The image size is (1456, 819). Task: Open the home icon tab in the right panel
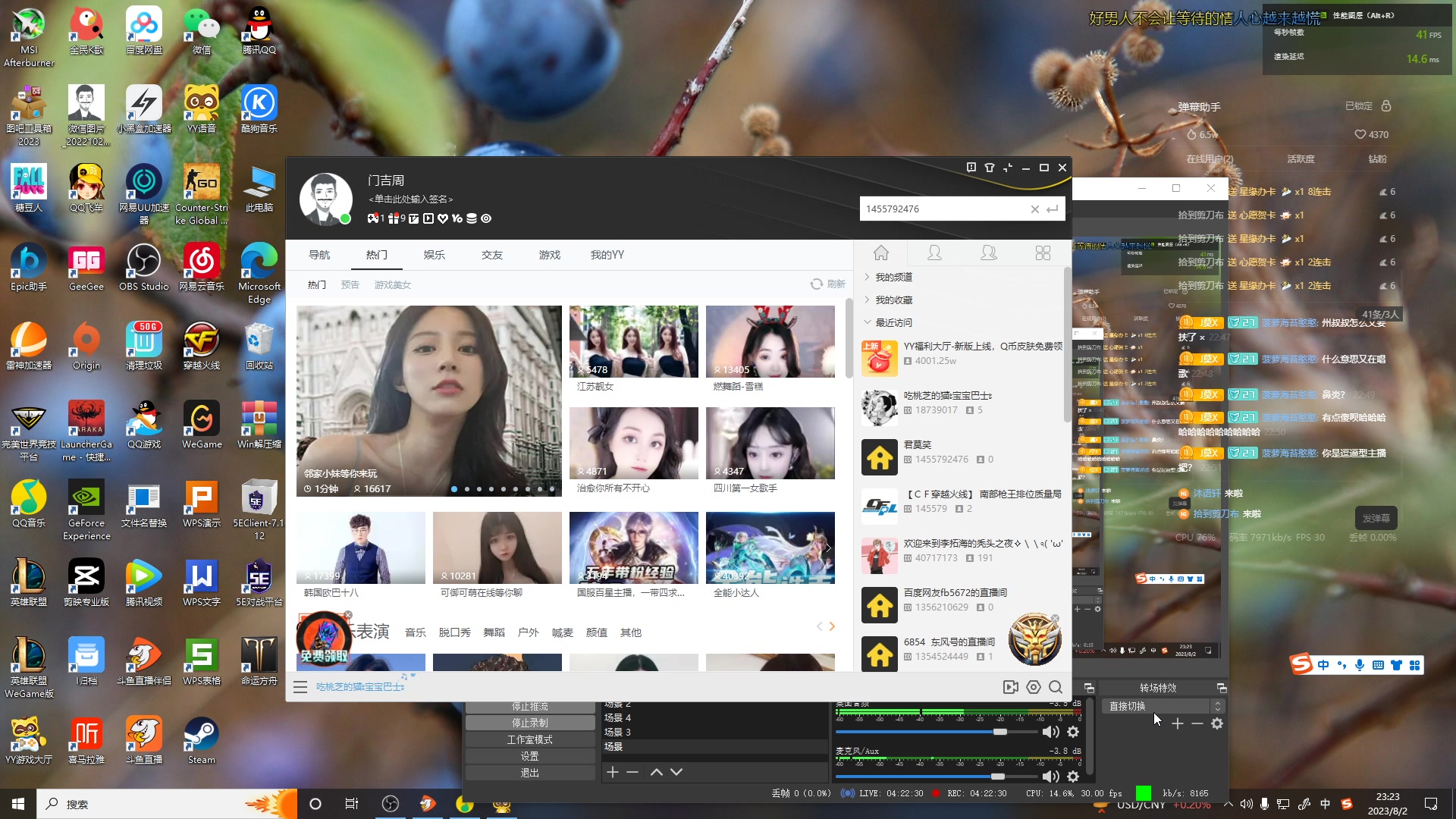pos(881,253)
